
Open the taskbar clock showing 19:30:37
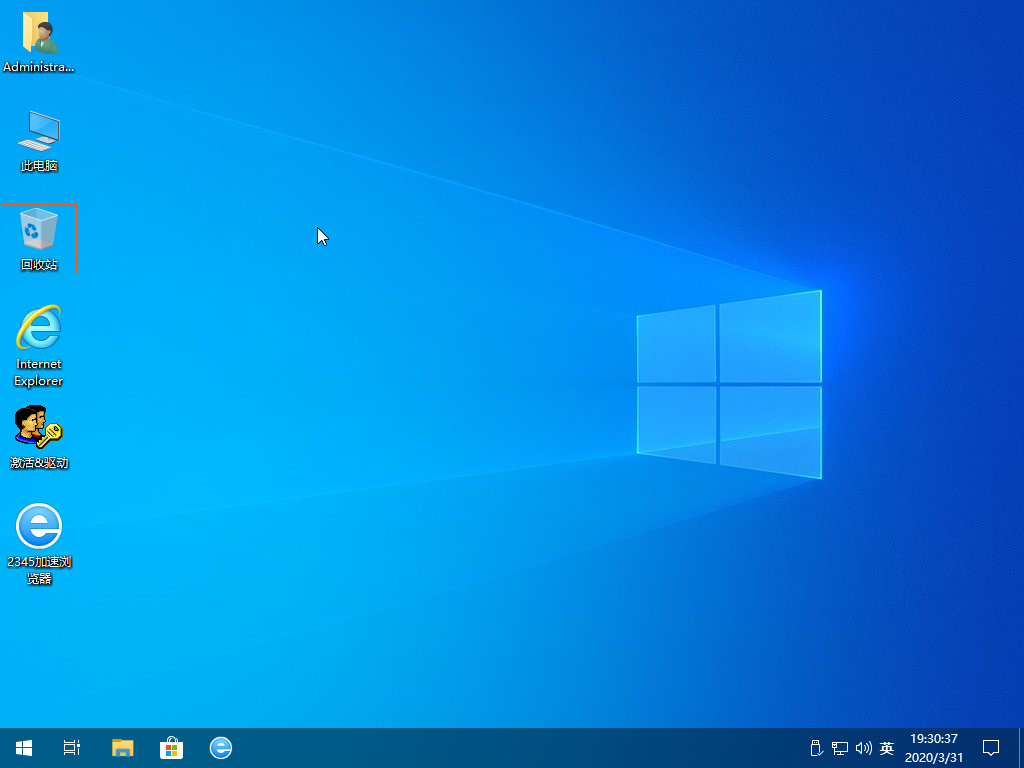click(934, 748)
